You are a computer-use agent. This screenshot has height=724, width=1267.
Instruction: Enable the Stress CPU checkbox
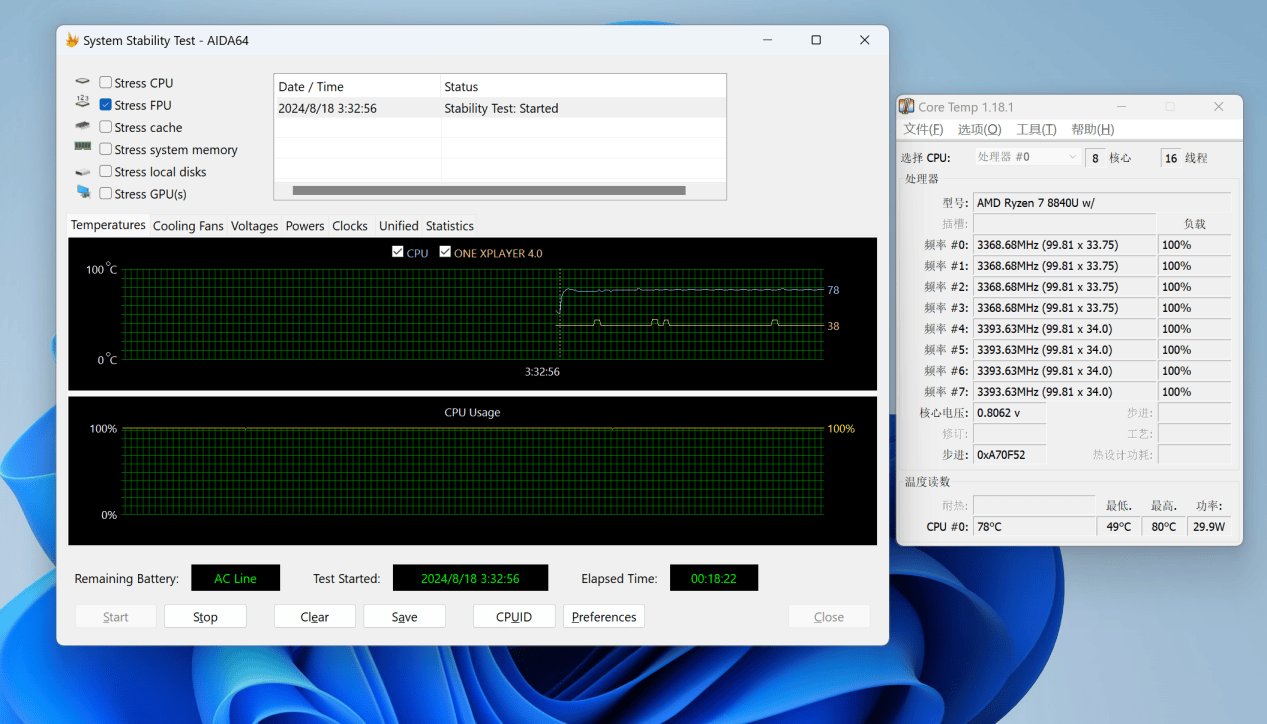click(x=105, y=83)
